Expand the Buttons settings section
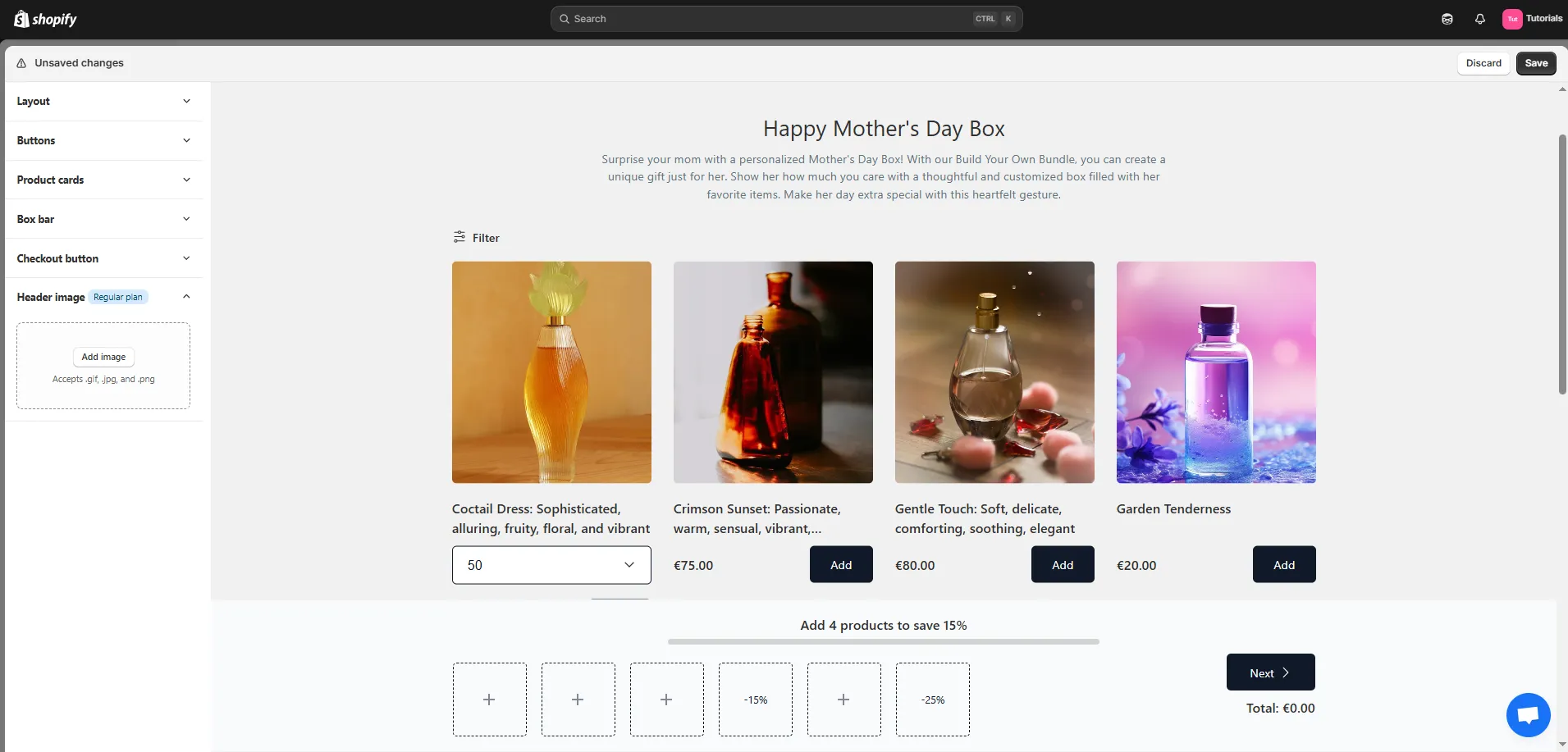 click(103, 140)
